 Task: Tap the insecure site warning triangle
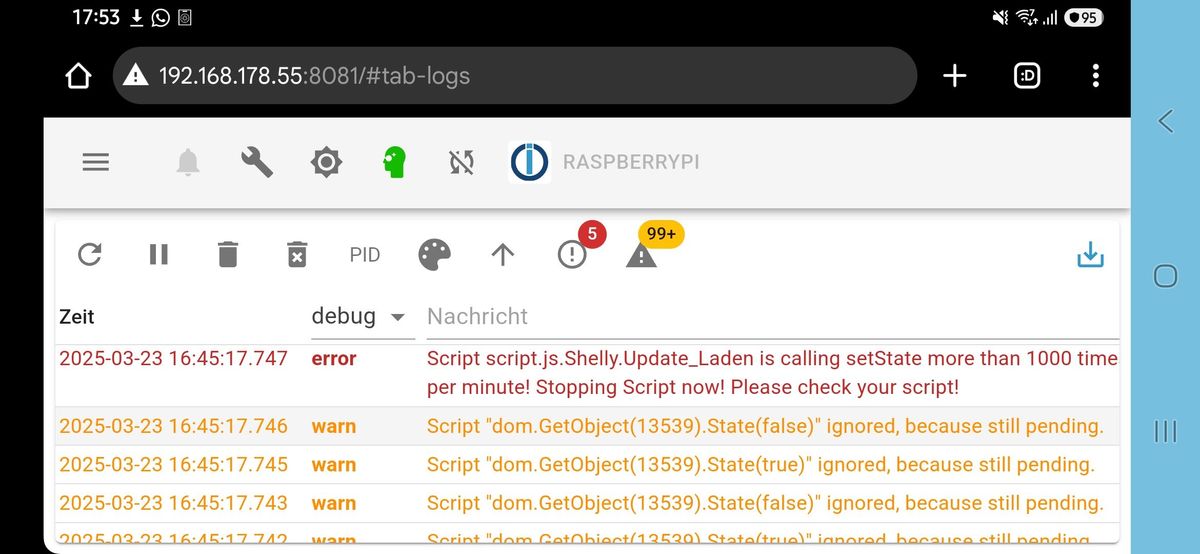(136, 76)
